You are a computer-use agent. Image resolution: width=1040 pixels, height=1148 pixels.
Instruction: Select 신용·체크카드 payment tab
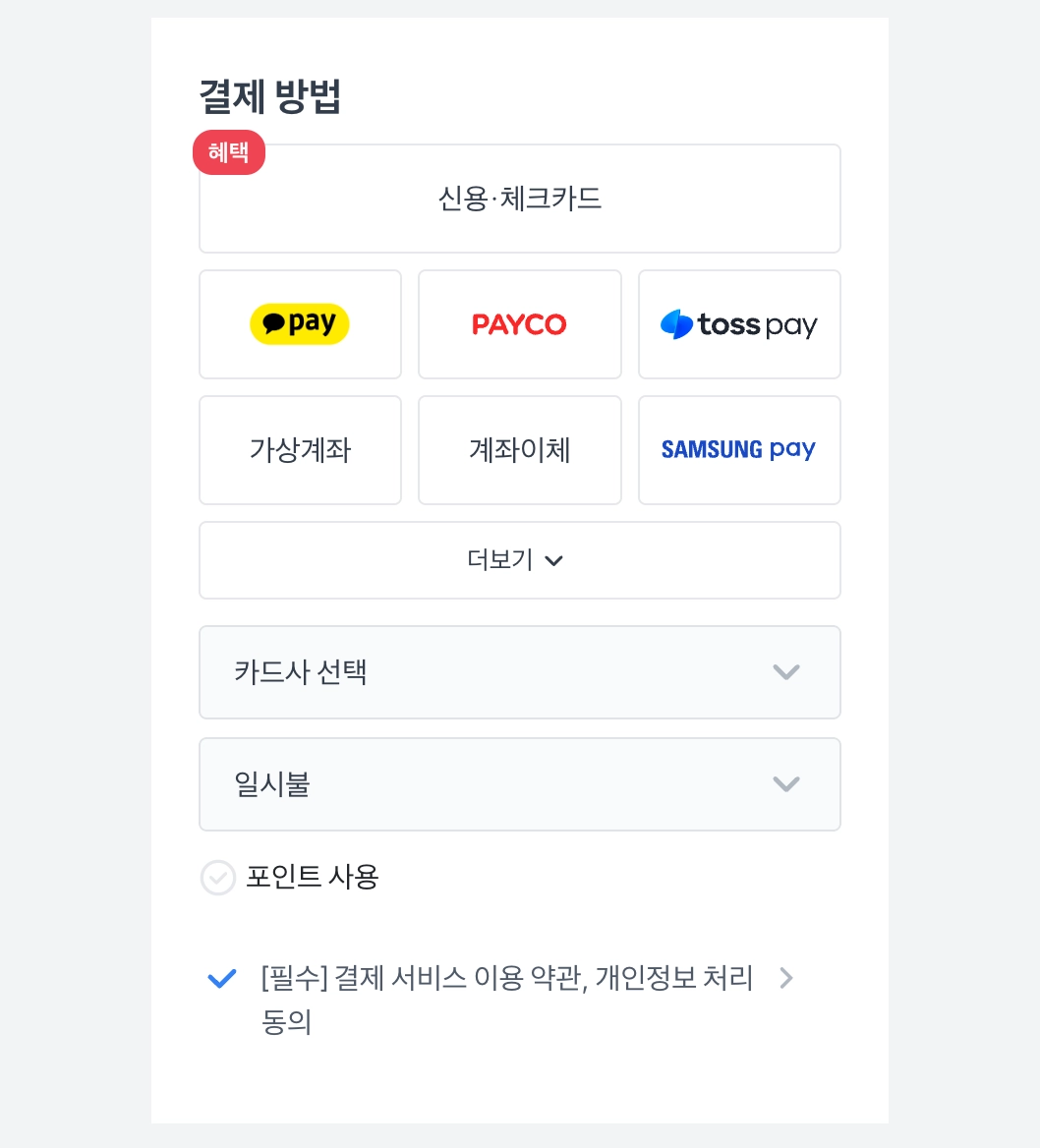[520, 199]
